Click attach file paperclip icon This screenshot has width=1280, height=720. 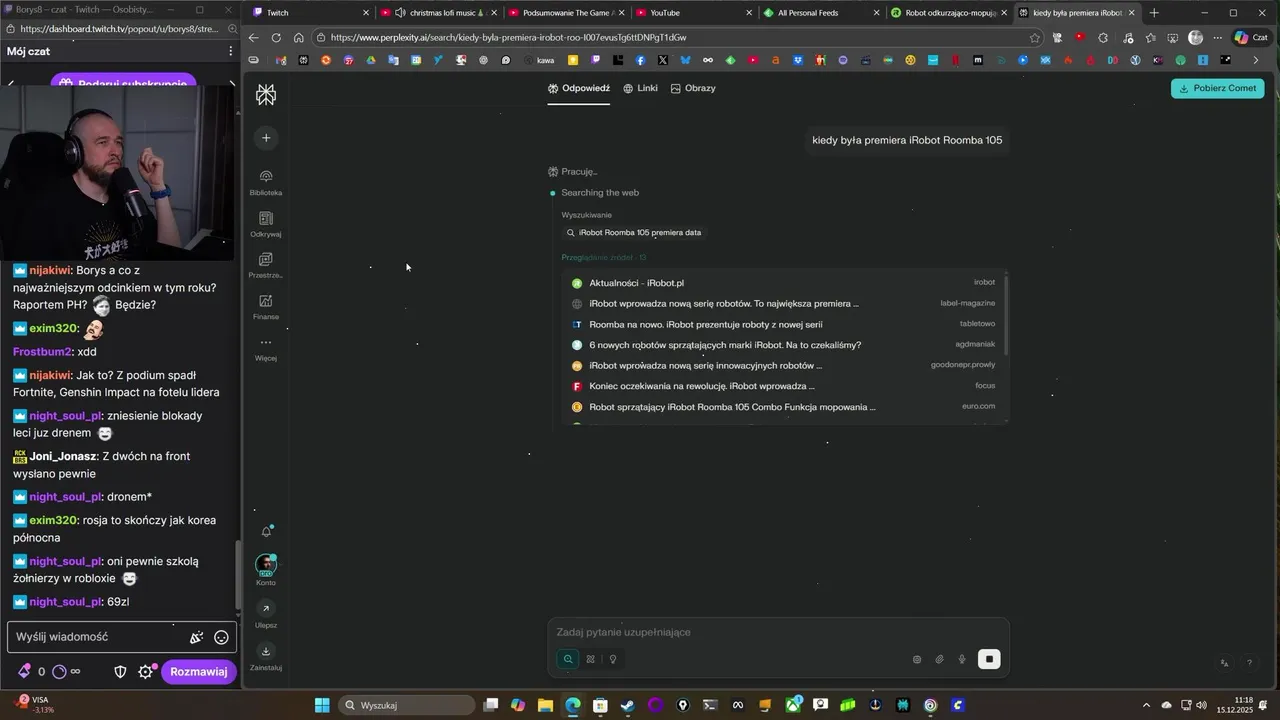[940, 659]
